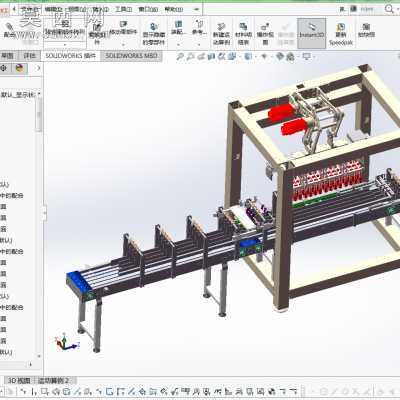
Task: Click Zoom to Fit in view toolbar
Action: pyautogui.click(x=180, y=57)
